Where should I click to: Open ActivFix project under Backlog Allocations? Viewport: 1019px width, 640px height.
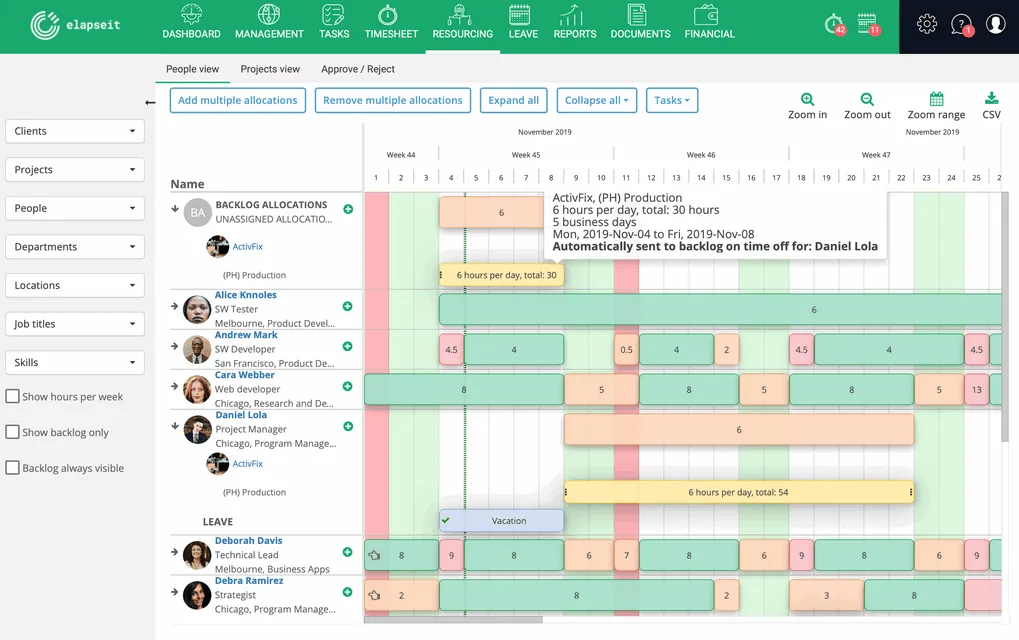[x=248, y=246]
